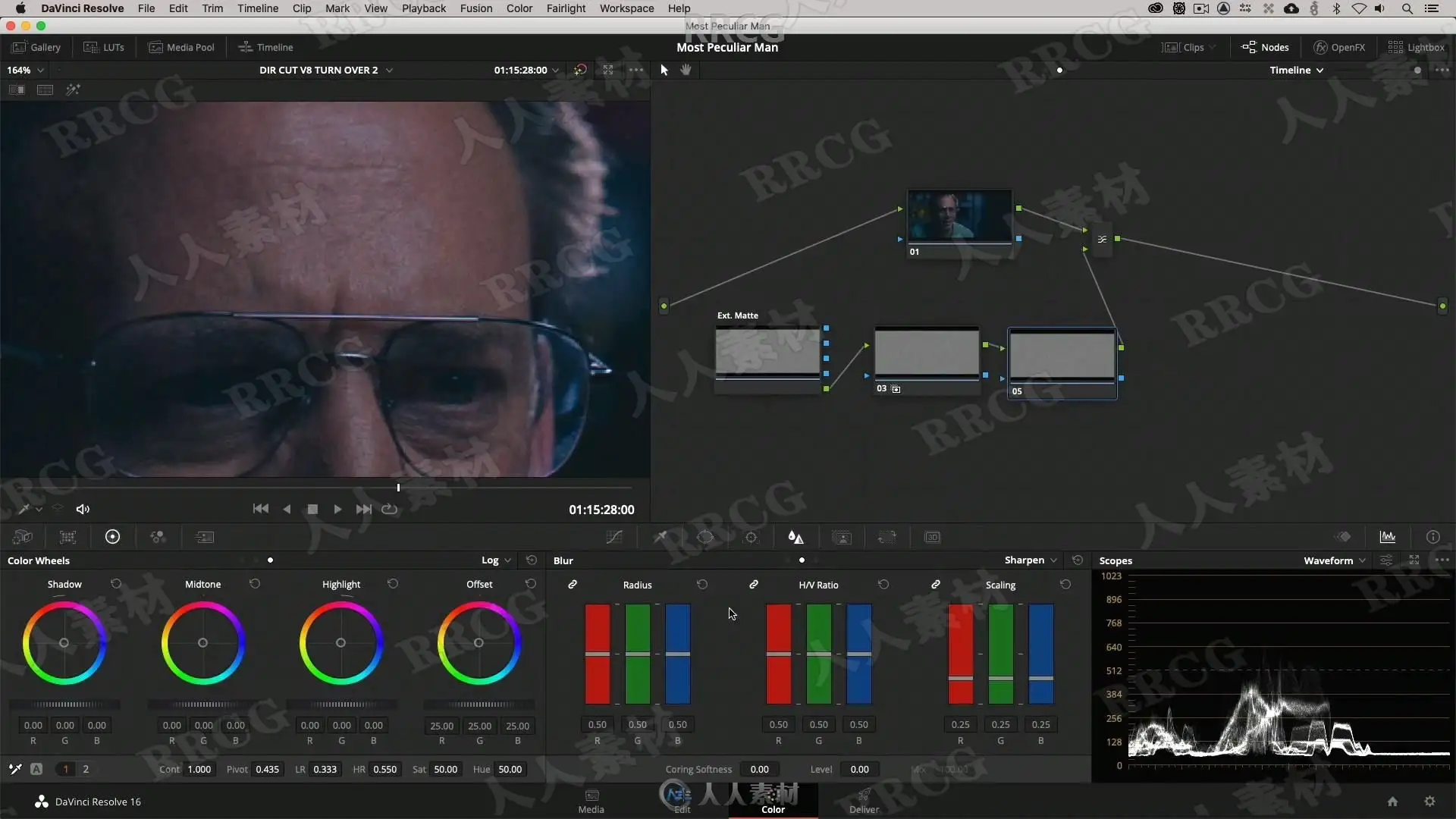Screen dimensions: 1456x819
Task: Select node 01 thumbnail in node graph
Action: [x=959, y=217]
